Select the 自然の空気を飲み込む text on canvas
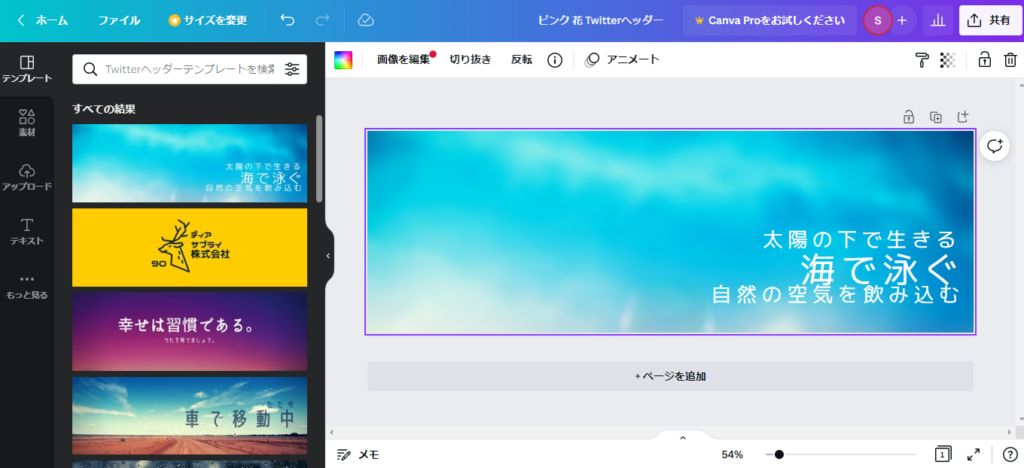Viewport: 1024px width, 468px height. click(x=835, y=294)
